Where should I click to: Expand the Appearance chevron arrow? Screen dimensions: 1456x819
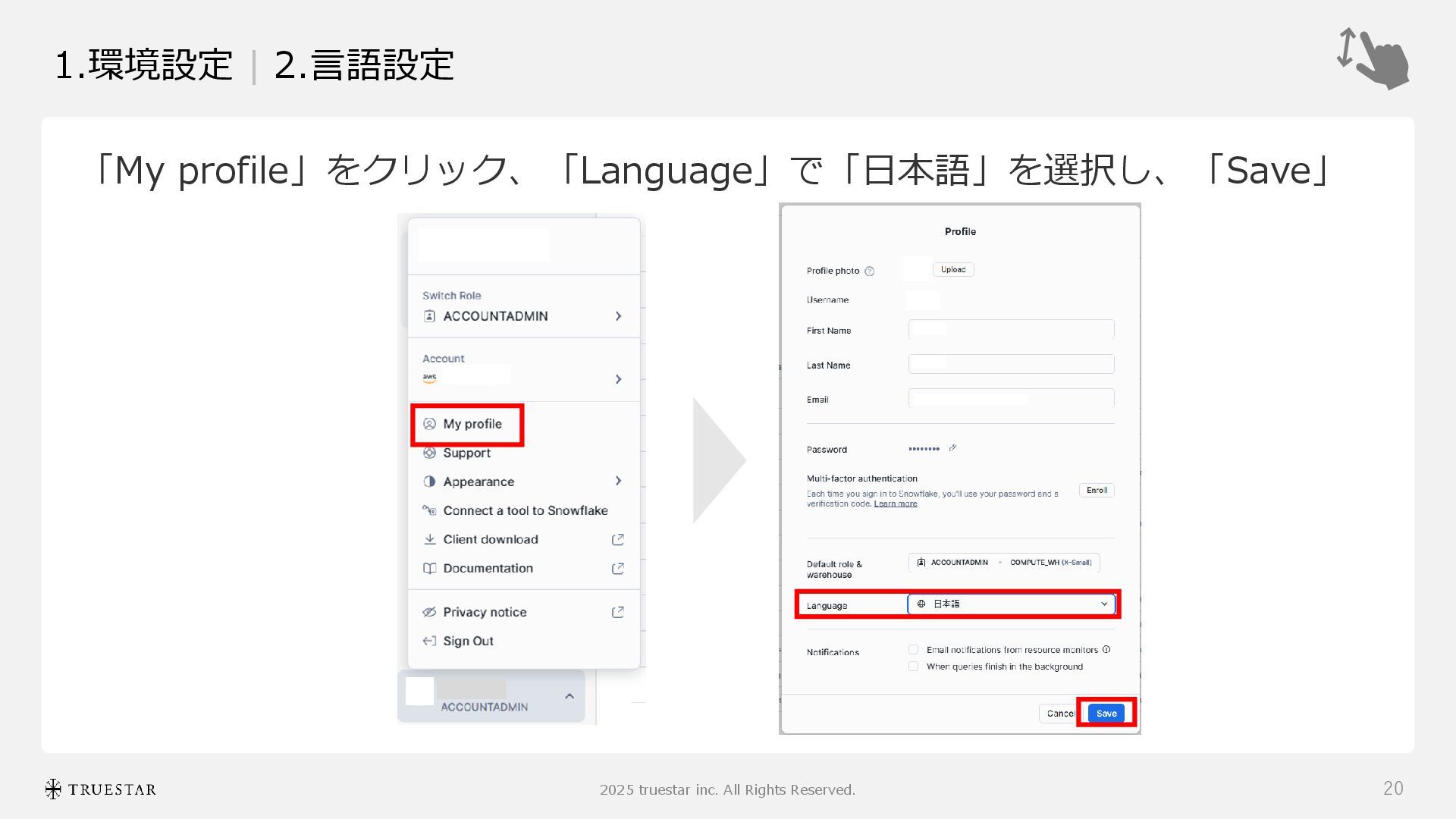[x=618, y=482]
